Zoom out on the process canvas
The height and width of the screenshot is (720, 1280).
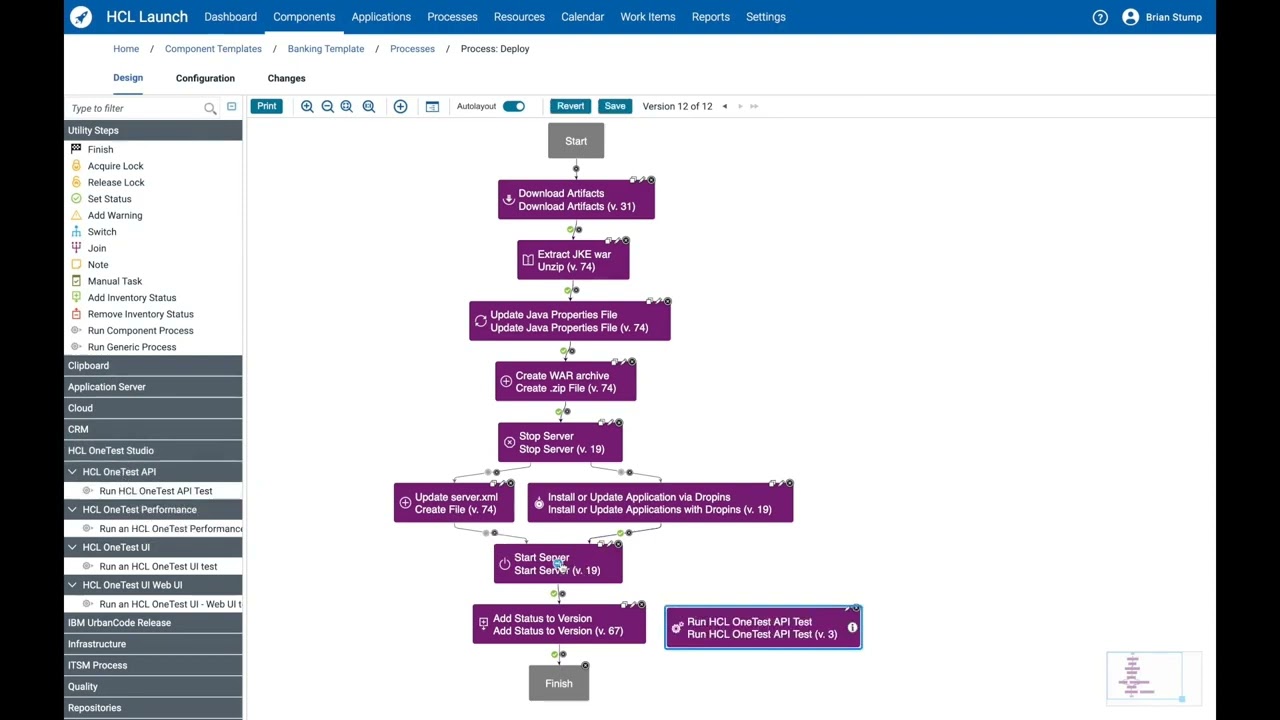pos(327,106)
